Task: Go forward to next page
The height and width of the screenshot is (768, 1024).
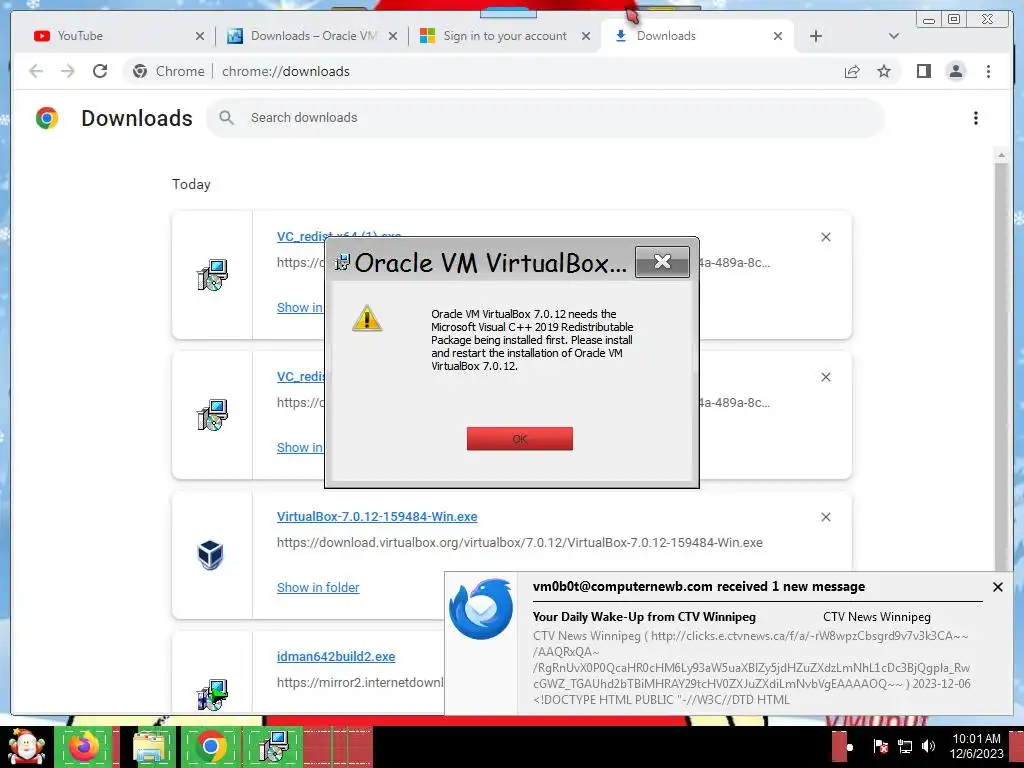Action: [x=68, y=71]
